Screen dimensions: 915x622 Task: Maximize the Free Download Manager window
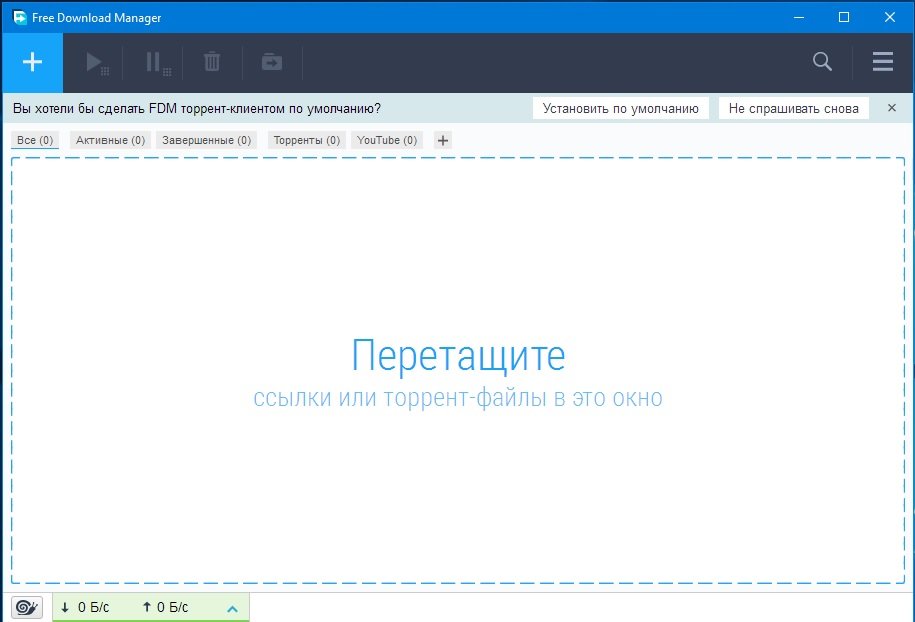point(844,18)
